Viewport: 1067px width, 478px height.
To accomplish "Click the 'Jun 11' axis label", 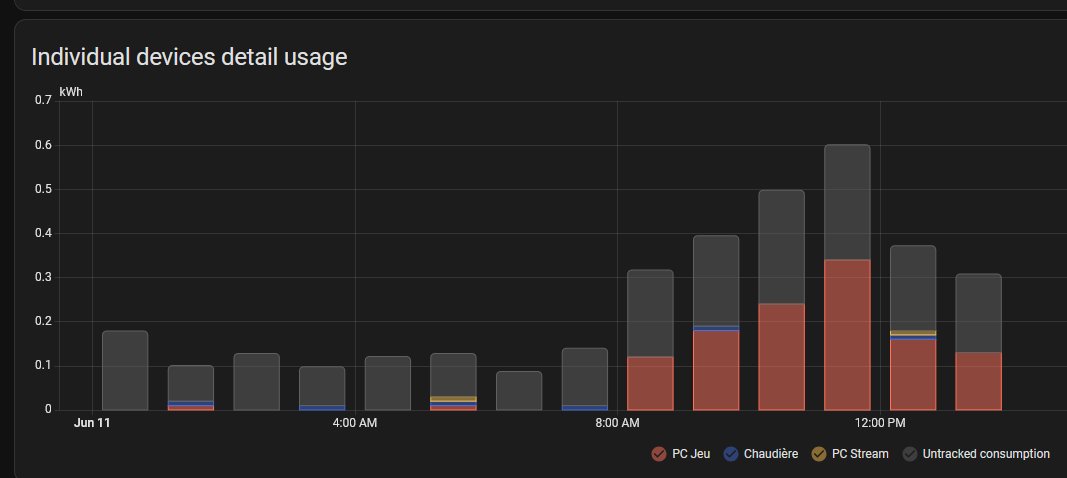I will (x=92, y=423).
